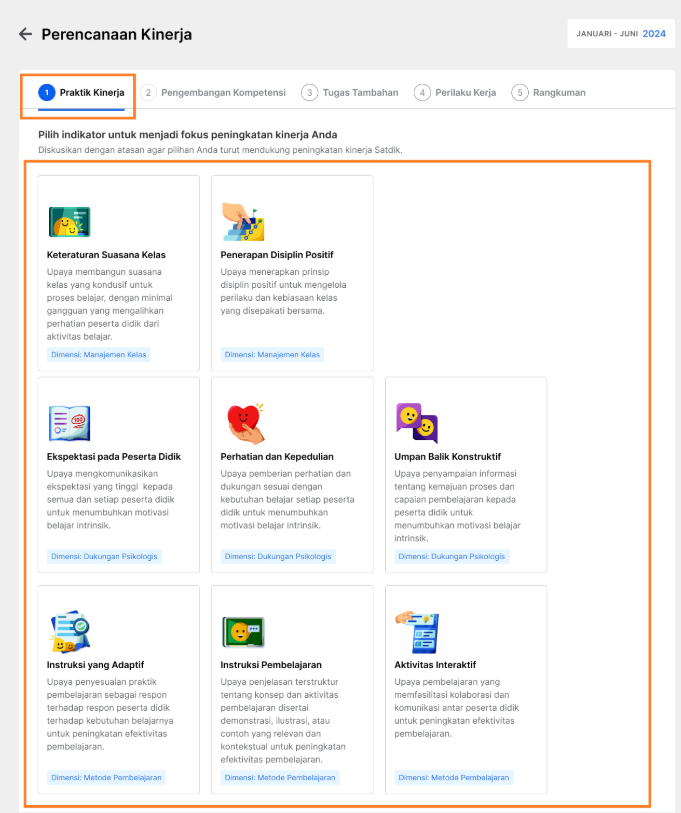Image resolution: width=681 pixels, height=813 pixels.
Task: Click the Penerapan Disiplin Positif description text
Action: tap(283, 291)
